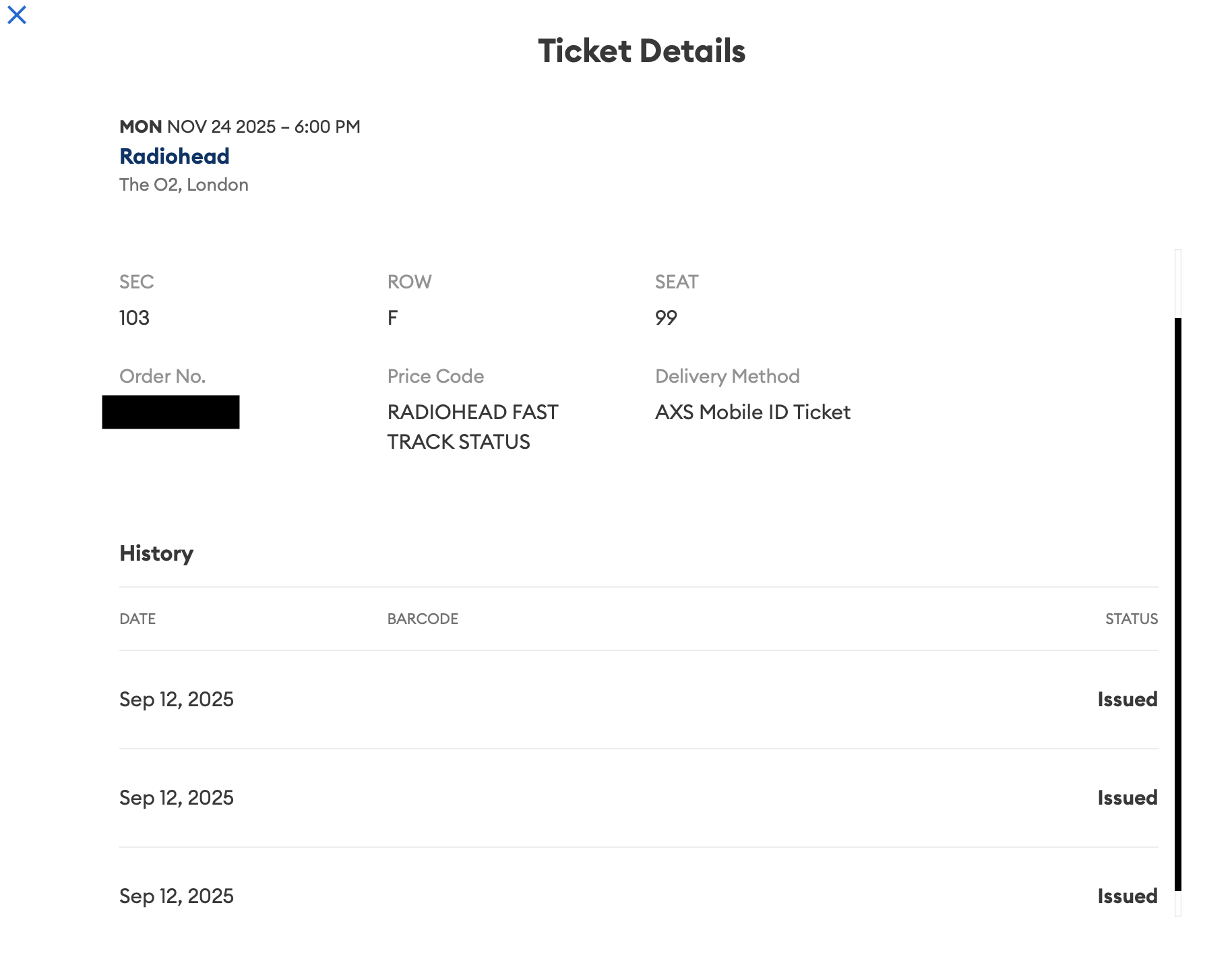Click the redacted order number box

point(171,412)
